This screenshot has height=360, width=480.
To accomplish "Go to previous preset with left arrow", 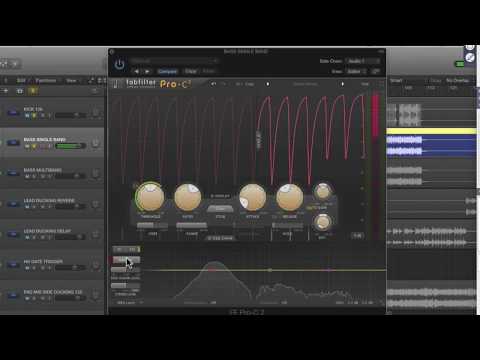I will pos(137,71).
